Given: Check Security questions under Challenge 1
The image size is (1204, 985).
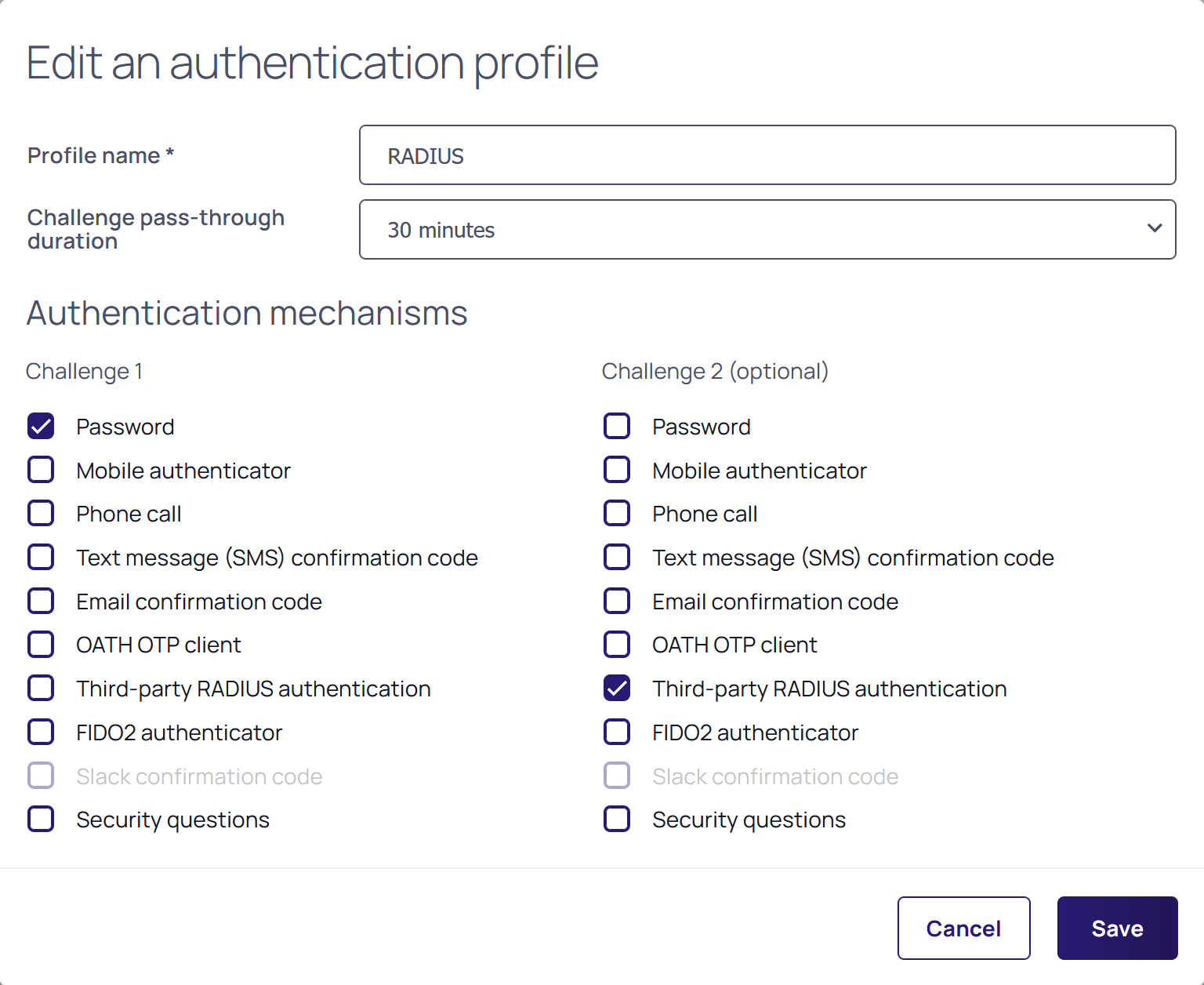Looking at the screenshot, I should click(41, 820).
